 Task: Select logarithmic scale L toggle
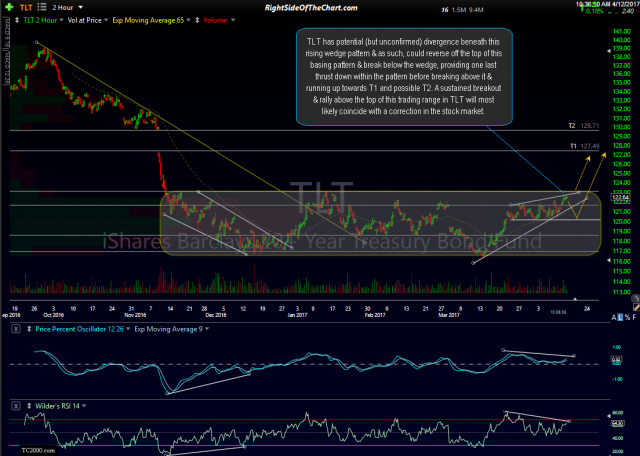pos(620,317)
